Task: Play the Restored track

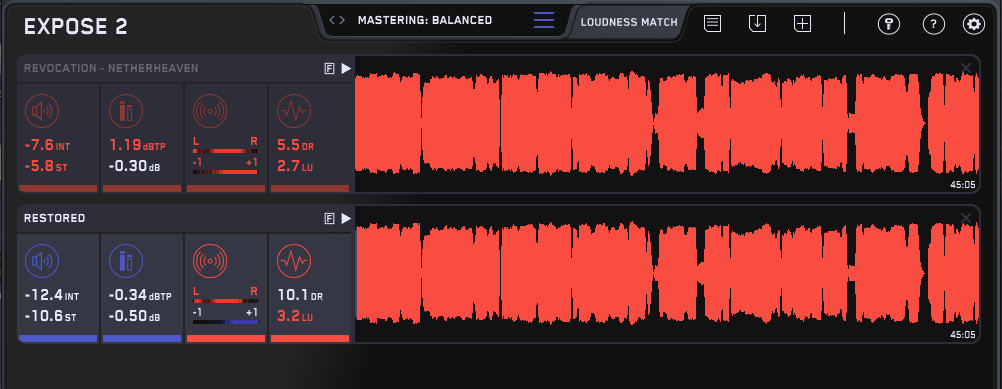Action: click(346, 219)
